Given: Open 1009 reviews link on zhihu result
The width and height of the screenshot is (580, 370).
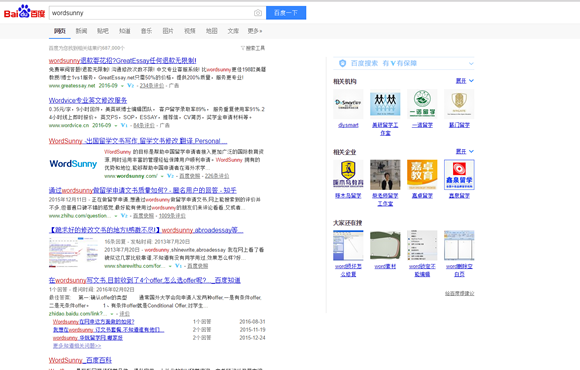Looking at the screenshot, I should tap(172, 216).
